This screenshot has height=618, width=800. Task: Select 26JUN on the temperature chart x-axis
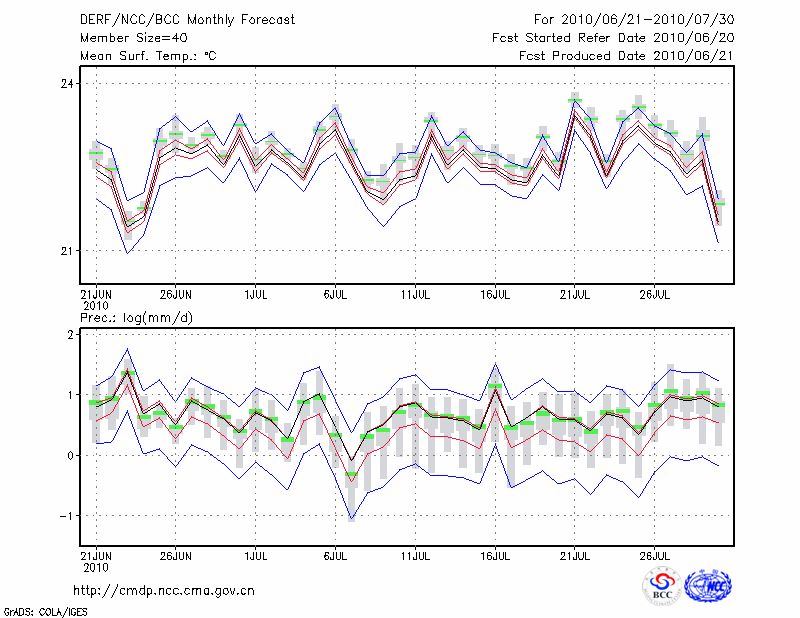point(176,295)
